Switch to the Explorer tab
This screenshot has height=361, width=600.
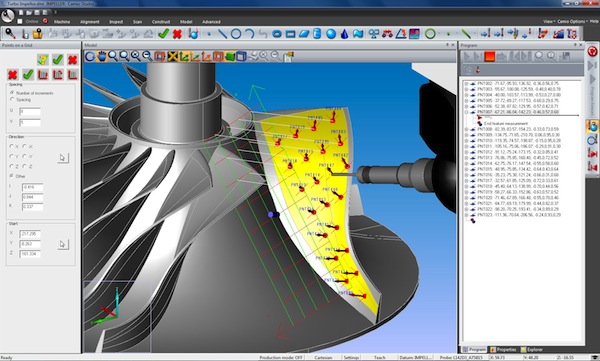coord(532,350)
